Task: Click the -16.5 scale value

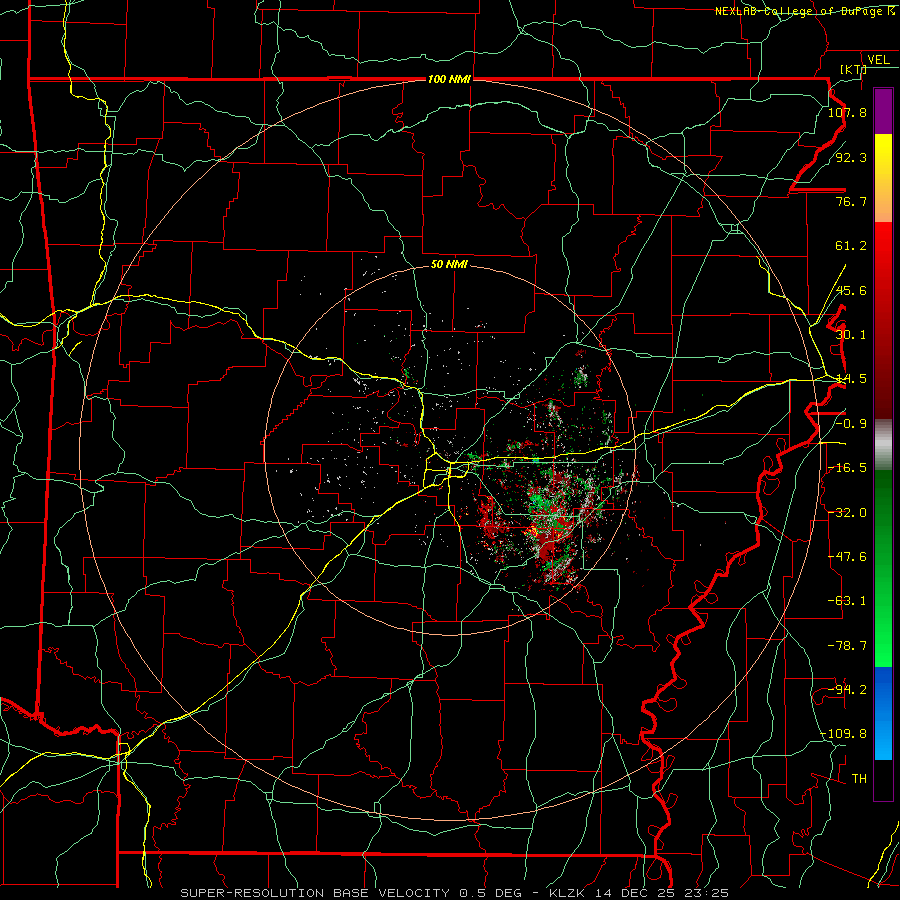Action: (x=847, y=468)
